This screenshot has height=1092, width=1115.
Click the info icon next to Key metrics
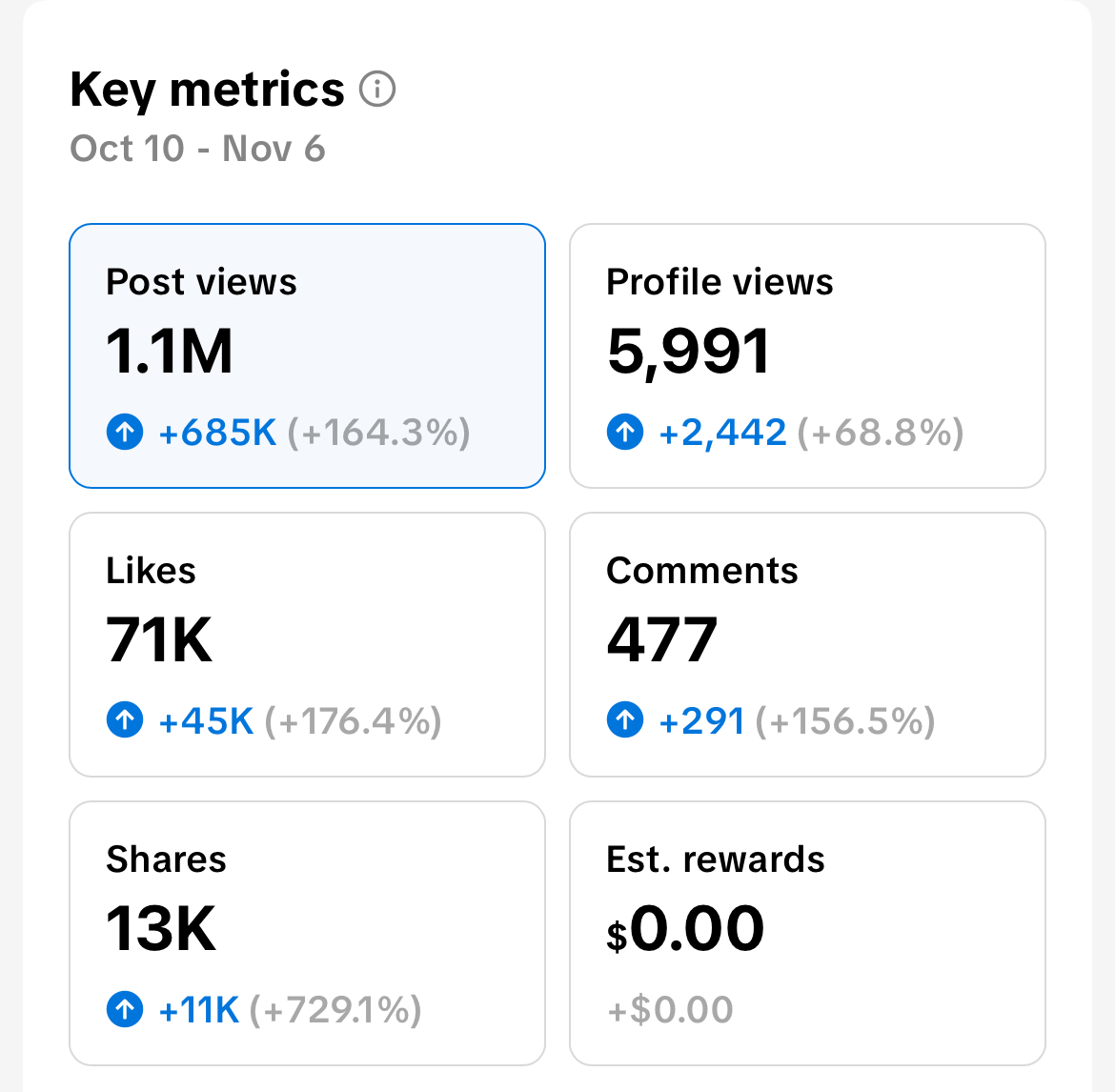(x=377, y=89)
